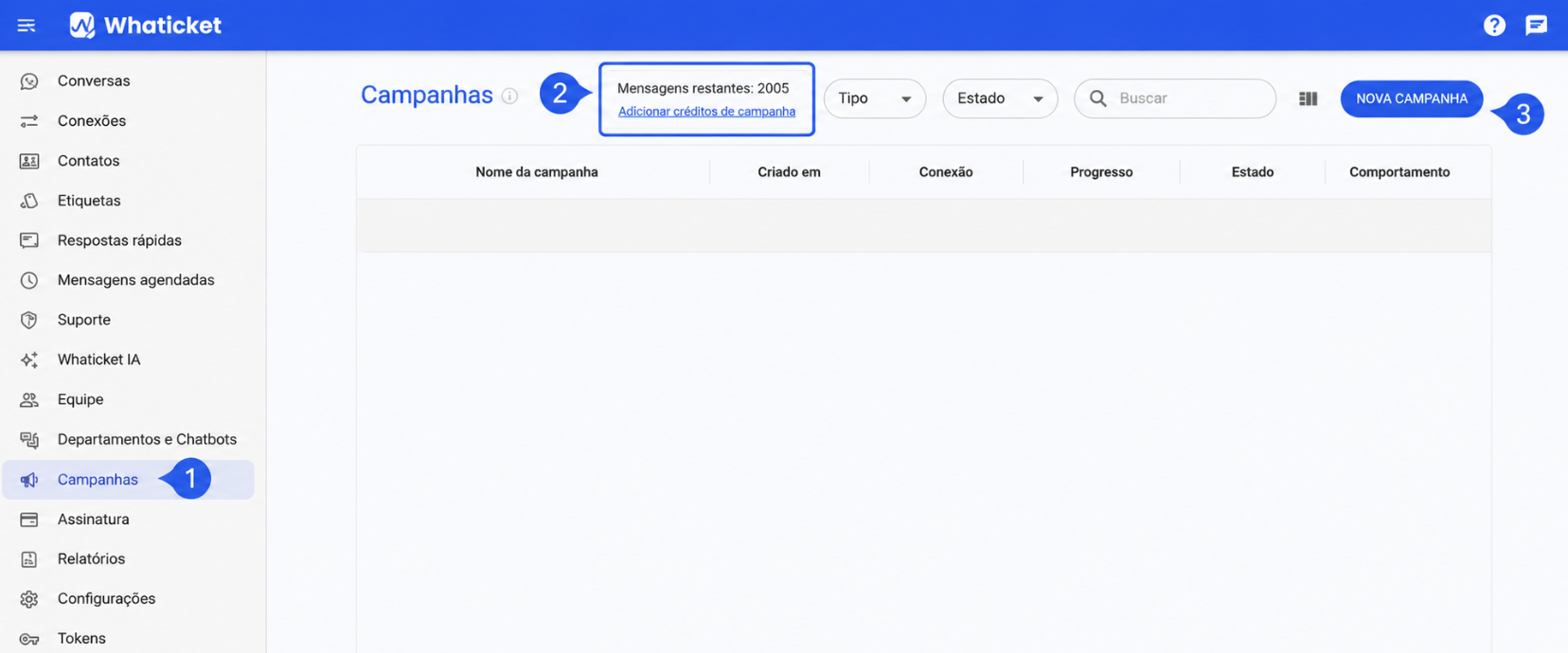The width and height of the screenshot is (1568, 653).
Task: Click the NOVA CAMPANHA button
Action: click(1411, 98)
